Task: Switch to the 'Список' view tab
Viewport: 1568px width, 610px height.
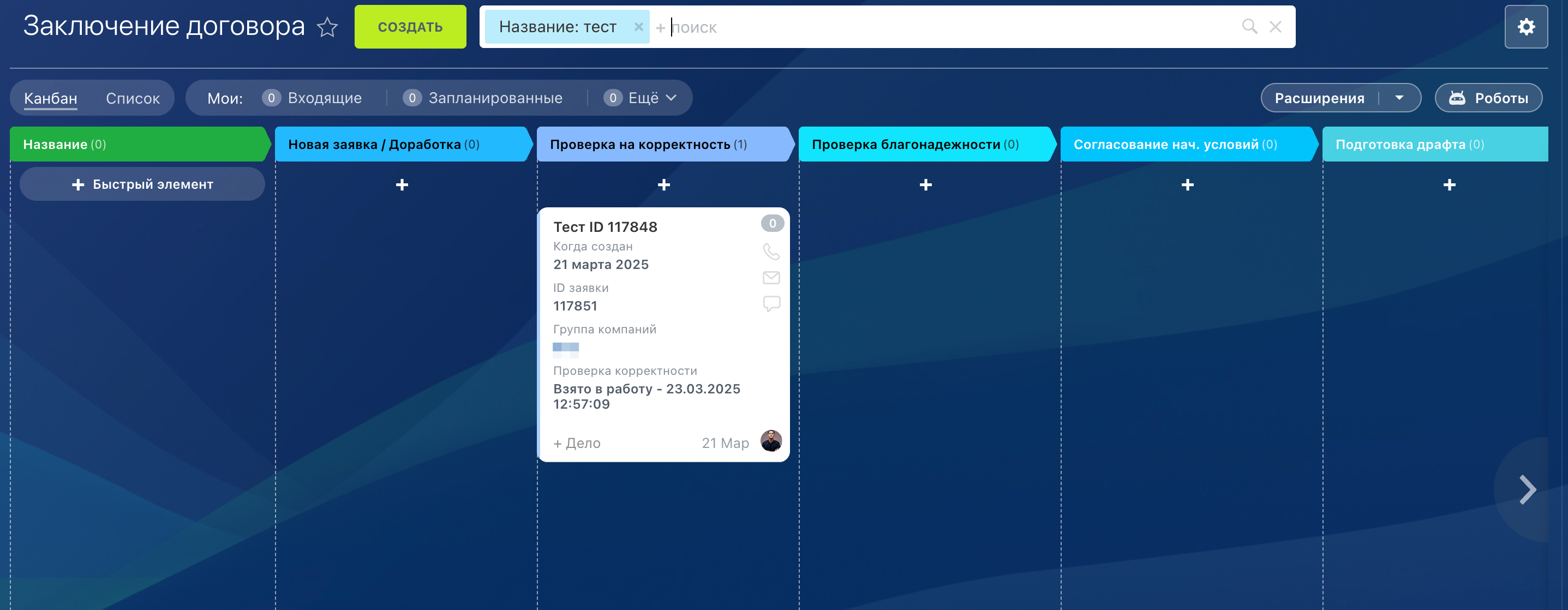Action: pyautogui.click(x=133, y=98)
